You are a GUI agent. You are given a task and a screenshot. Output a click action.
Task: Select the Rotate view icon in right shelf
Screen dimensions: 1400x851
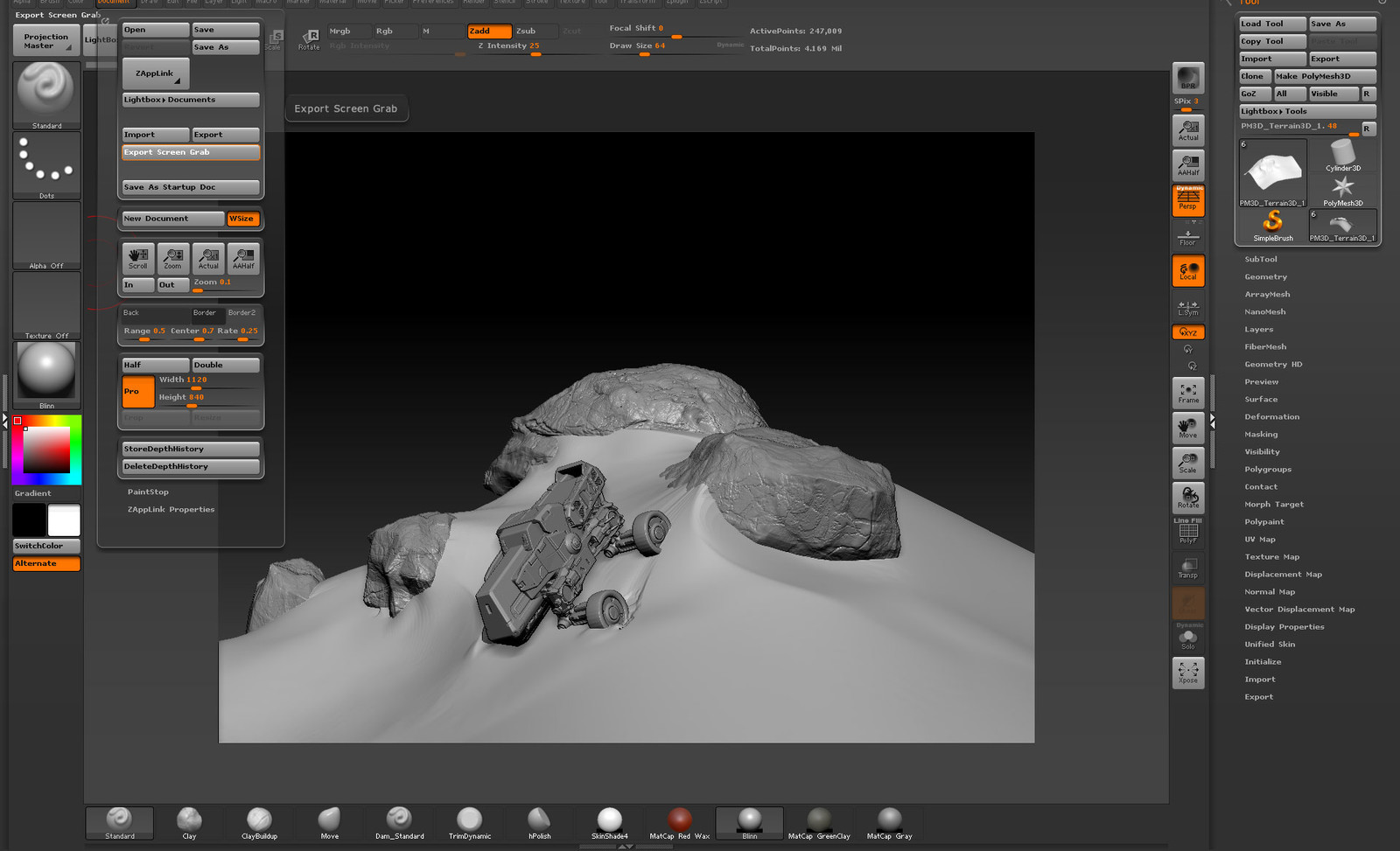click(1188, 498)
